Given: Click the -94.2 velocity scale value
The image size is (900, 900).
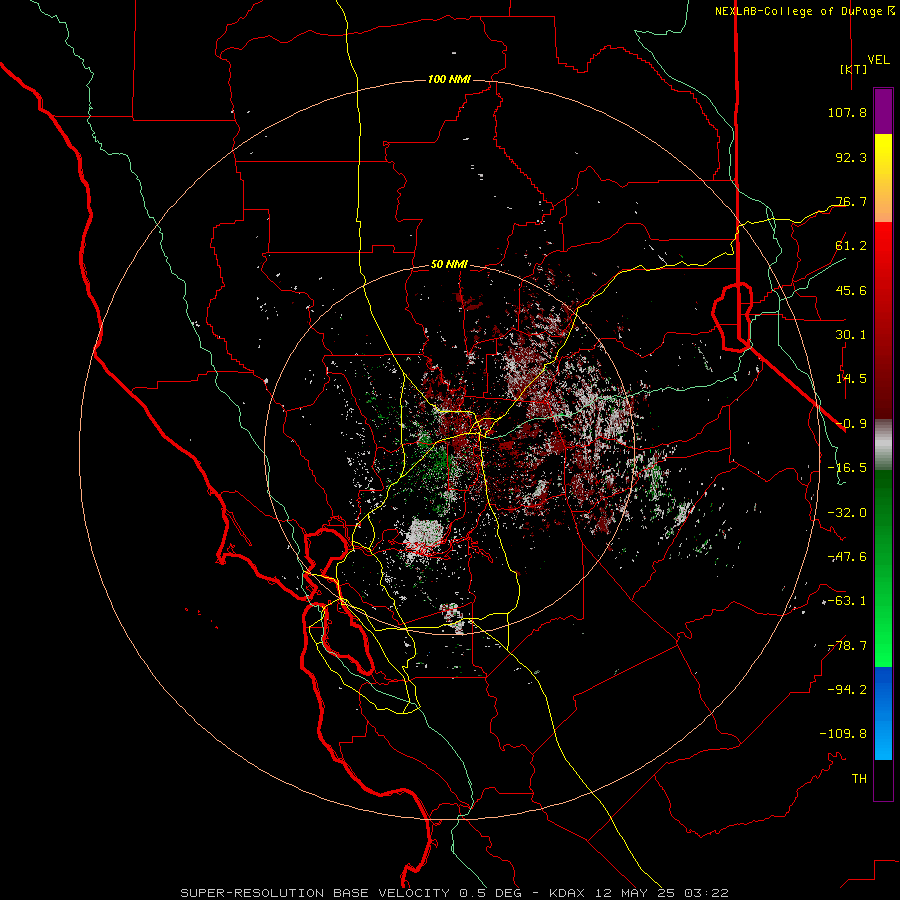Looking at the screenshot, I should [x=847, y=689].
